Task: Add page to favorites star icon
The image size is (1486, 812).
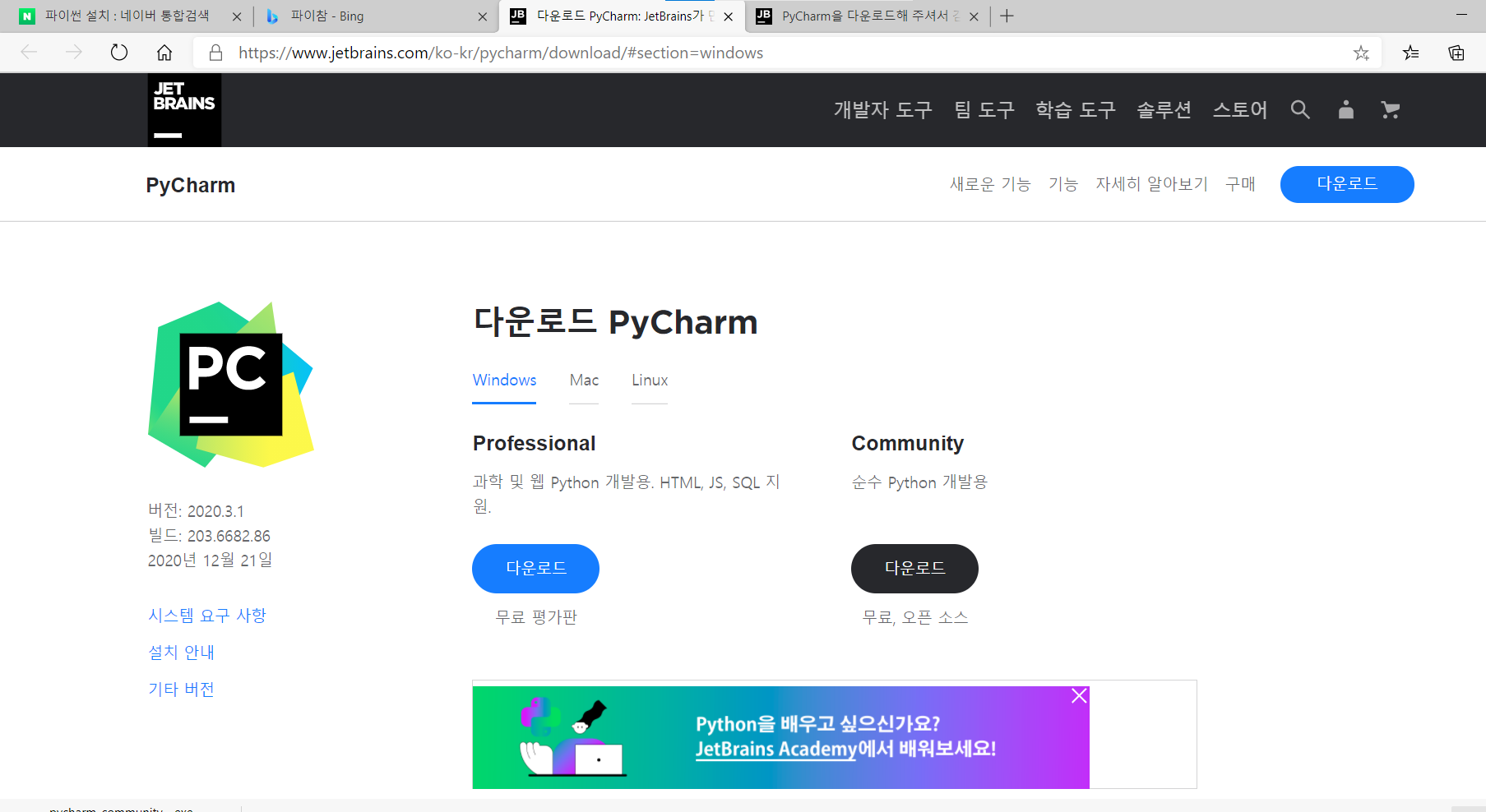Action: coord(1361,53)
